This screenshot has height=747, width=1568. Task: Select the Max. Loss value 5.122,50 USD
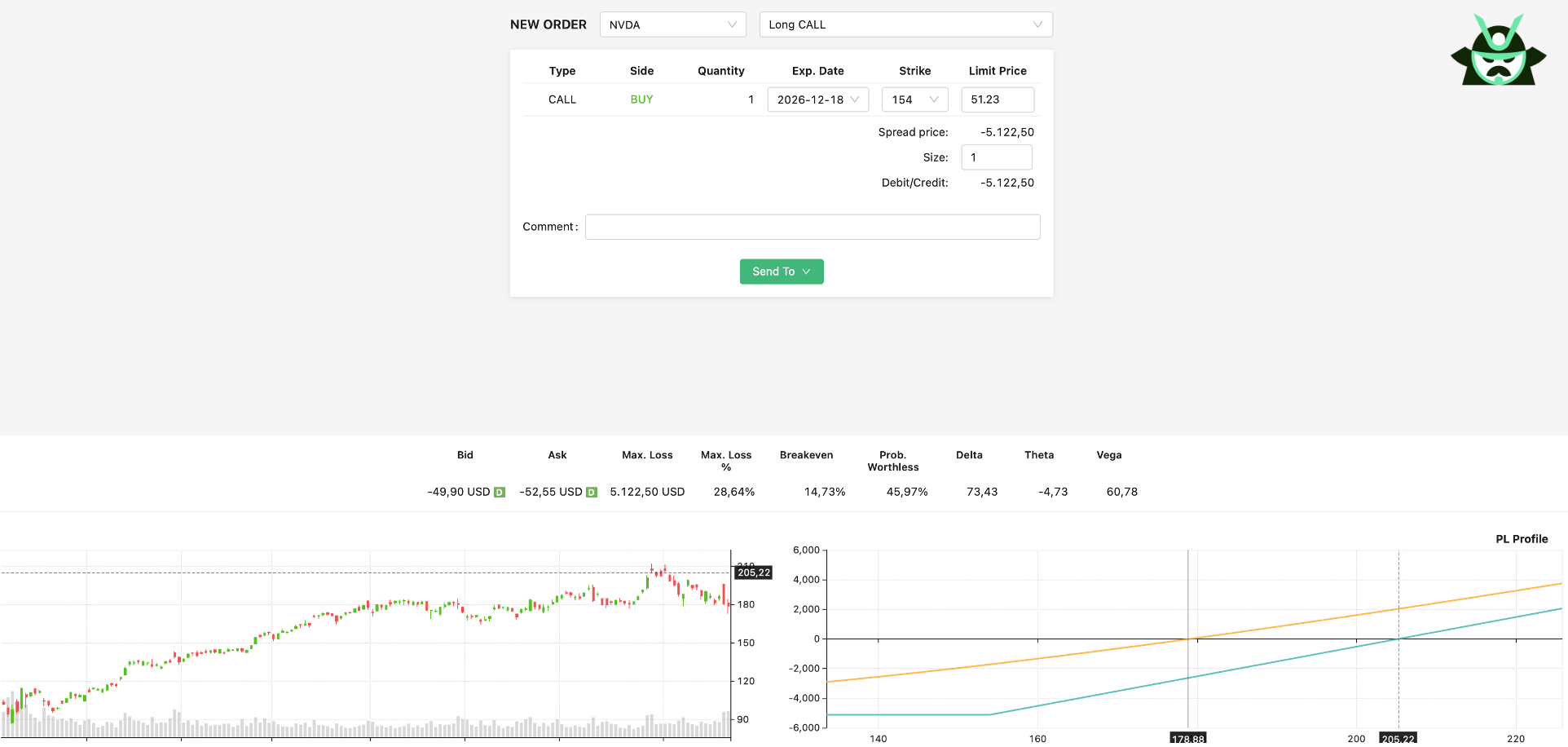pos(647,492)
